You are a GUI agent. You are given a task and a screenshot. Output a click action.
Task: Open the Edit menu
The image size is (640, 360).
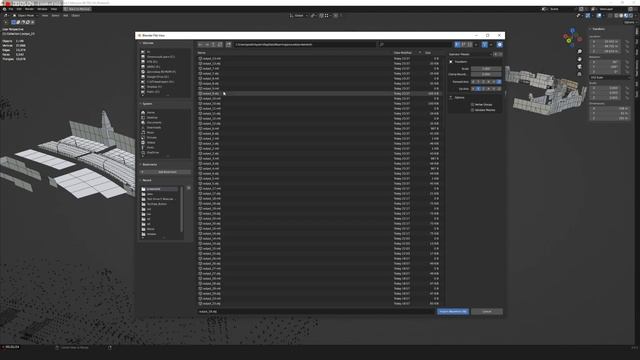(x=19, y=9)
